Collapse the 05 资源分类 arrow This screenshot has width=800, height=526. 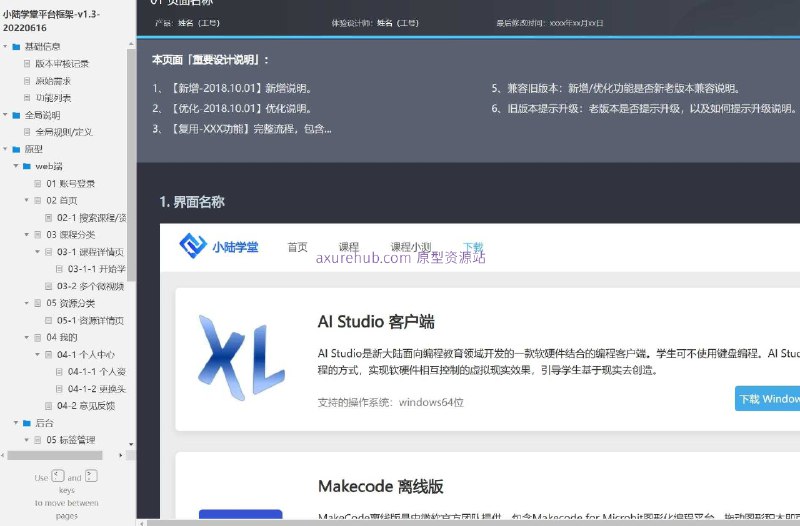point(27,303)
